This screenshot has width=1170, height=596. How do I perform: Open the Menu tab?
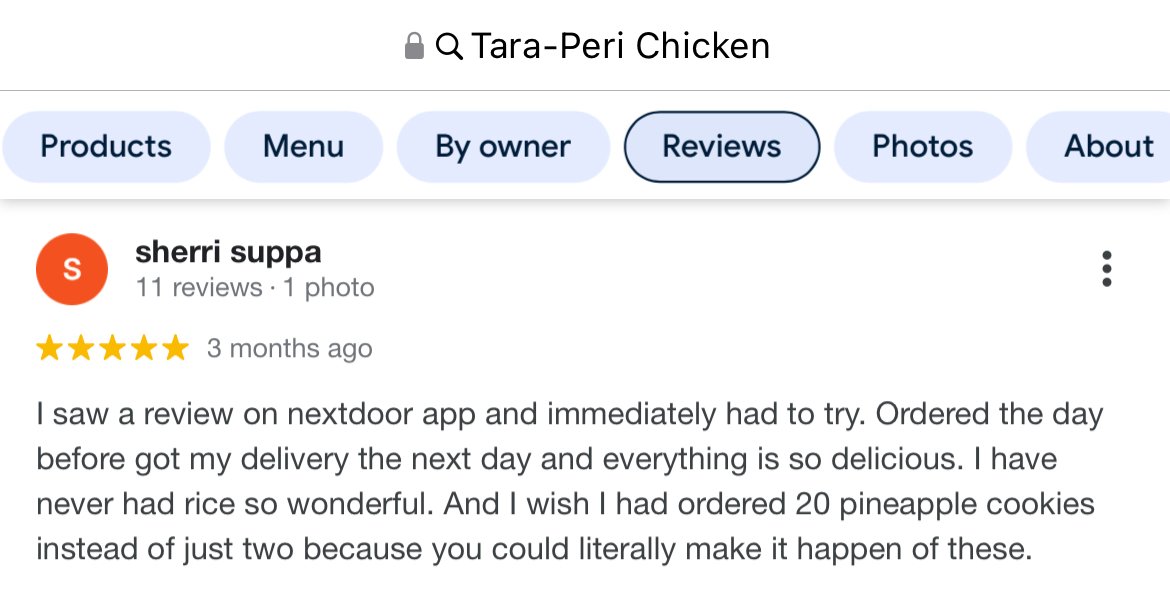click(x=303, y=147)
